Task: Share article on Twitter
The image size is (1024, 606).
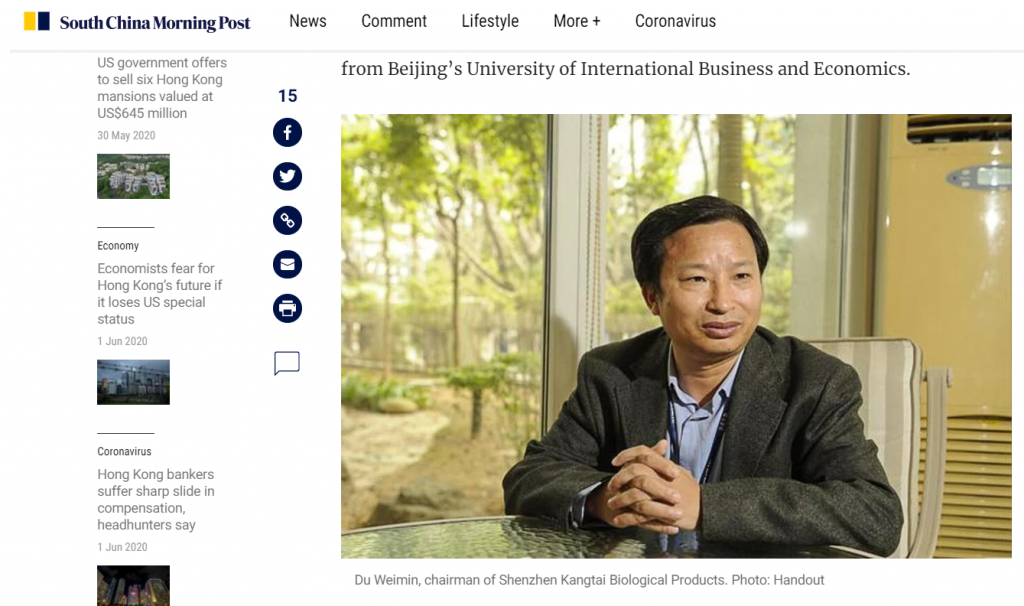Action: point(287,177)
